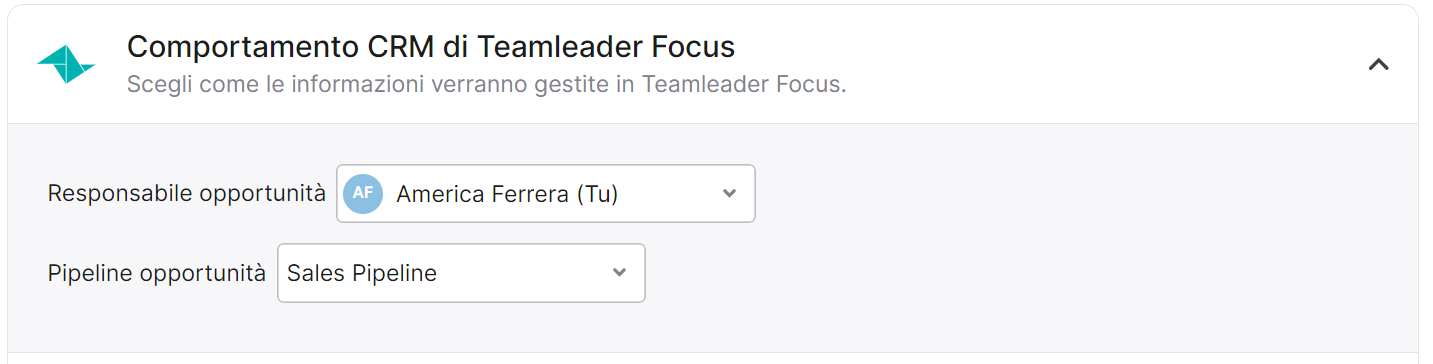The height and width of the screenshot is (364, 1433).
Task: Click the Comportamento CRM di Teamleader Focus heading
Action: (431, 46)
